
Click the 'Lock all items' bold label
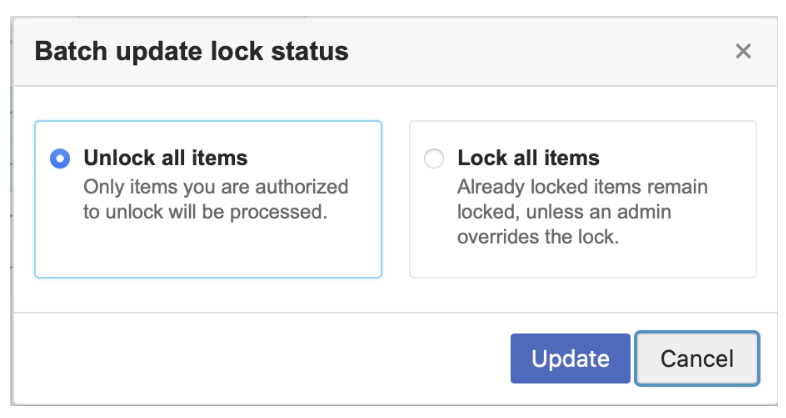coord(528,158)
